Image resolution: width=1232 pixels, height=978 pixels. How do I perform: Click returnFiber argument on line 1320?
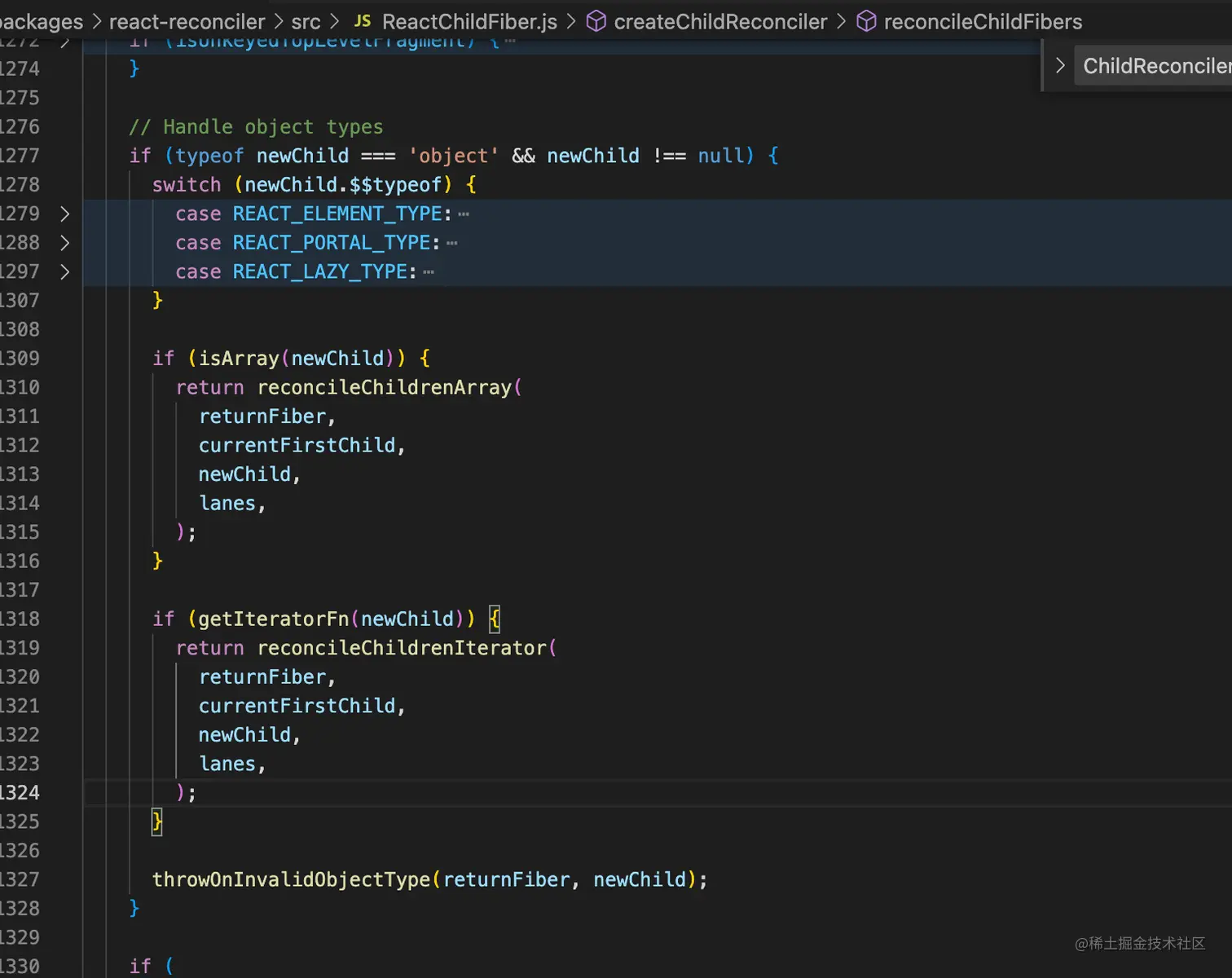(262, 677)
